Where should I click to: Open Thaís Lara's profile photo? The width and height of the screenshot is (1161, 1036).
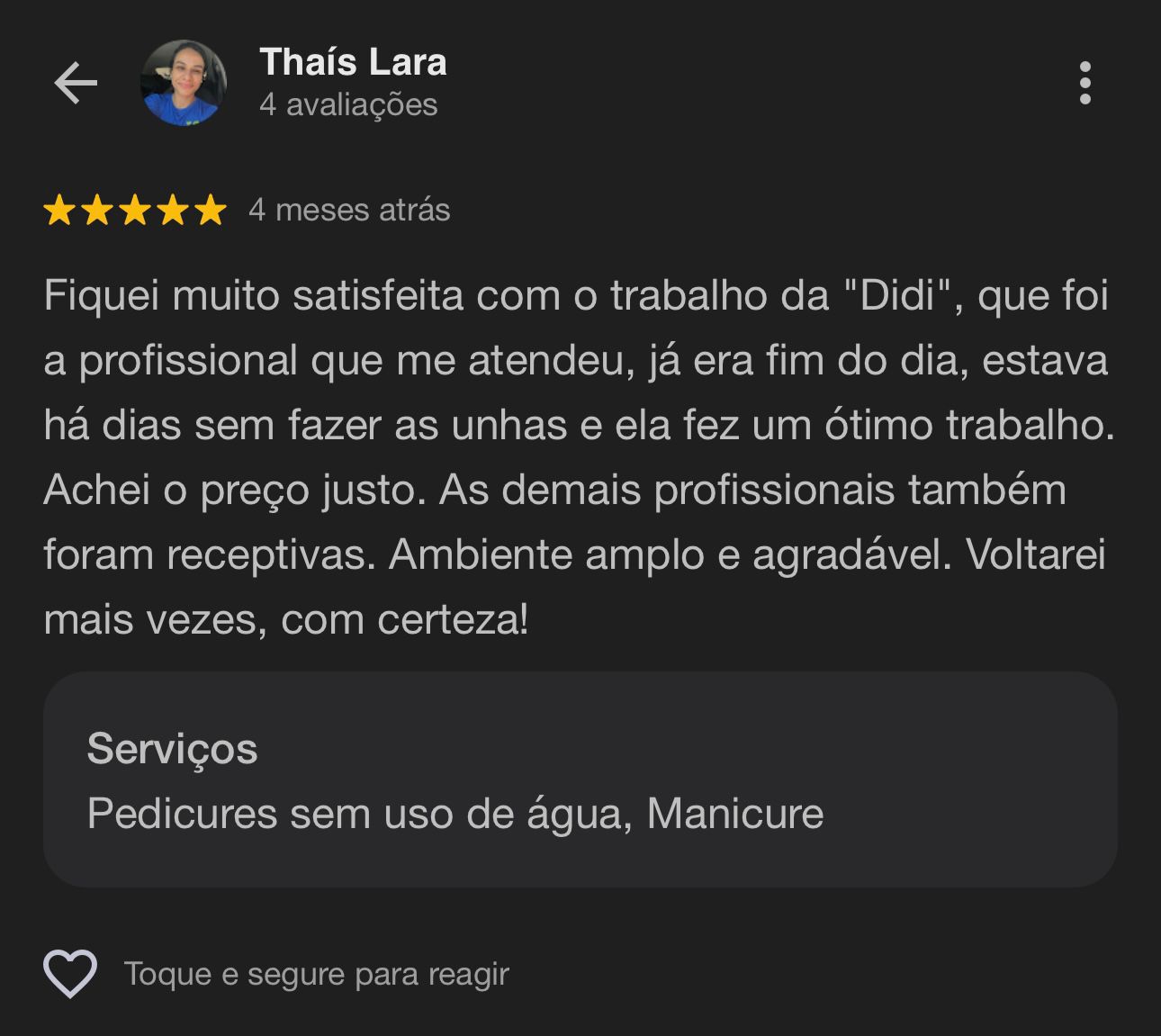[184, 83]
